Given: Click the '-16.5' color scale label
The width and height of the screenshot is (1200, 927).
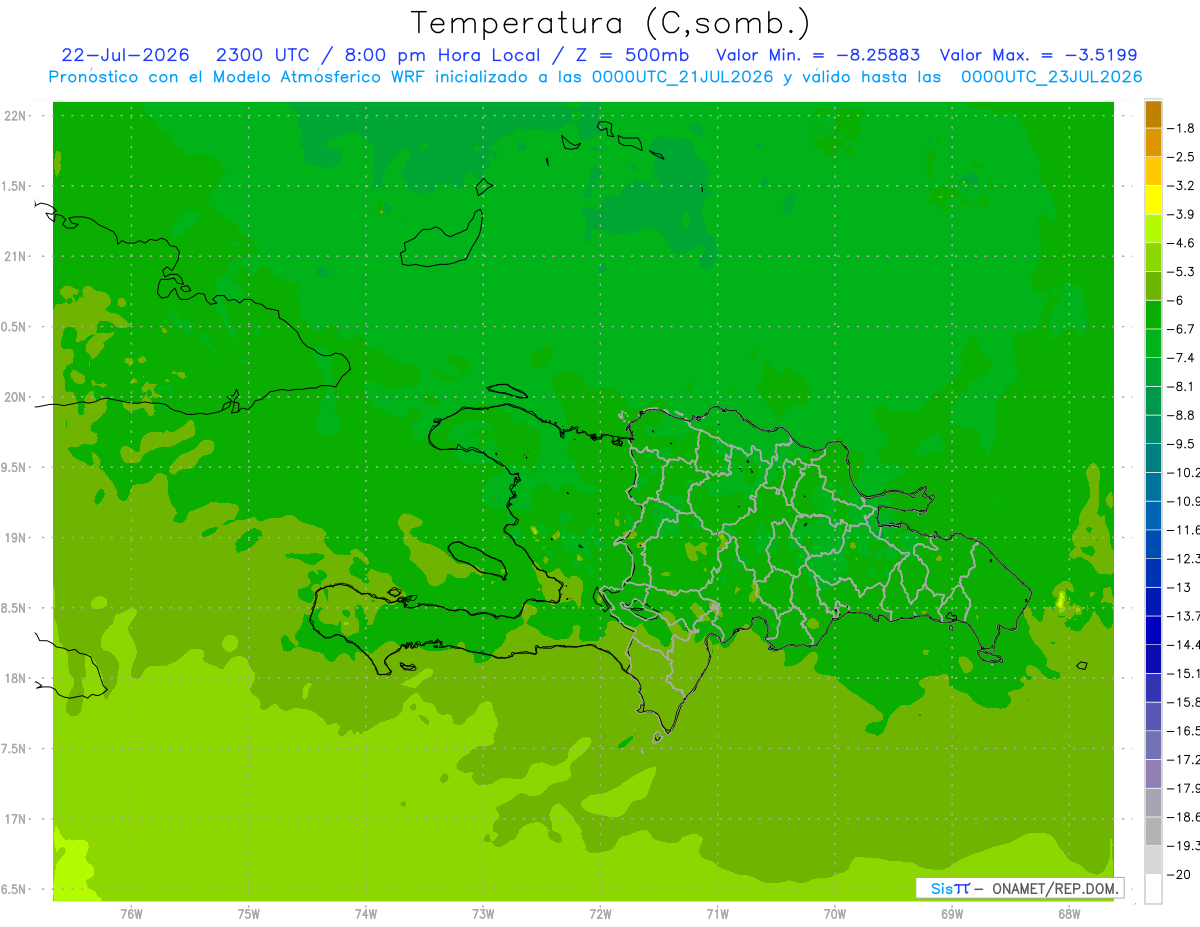Looking at the screenshot, I should tap(1185, 731).
